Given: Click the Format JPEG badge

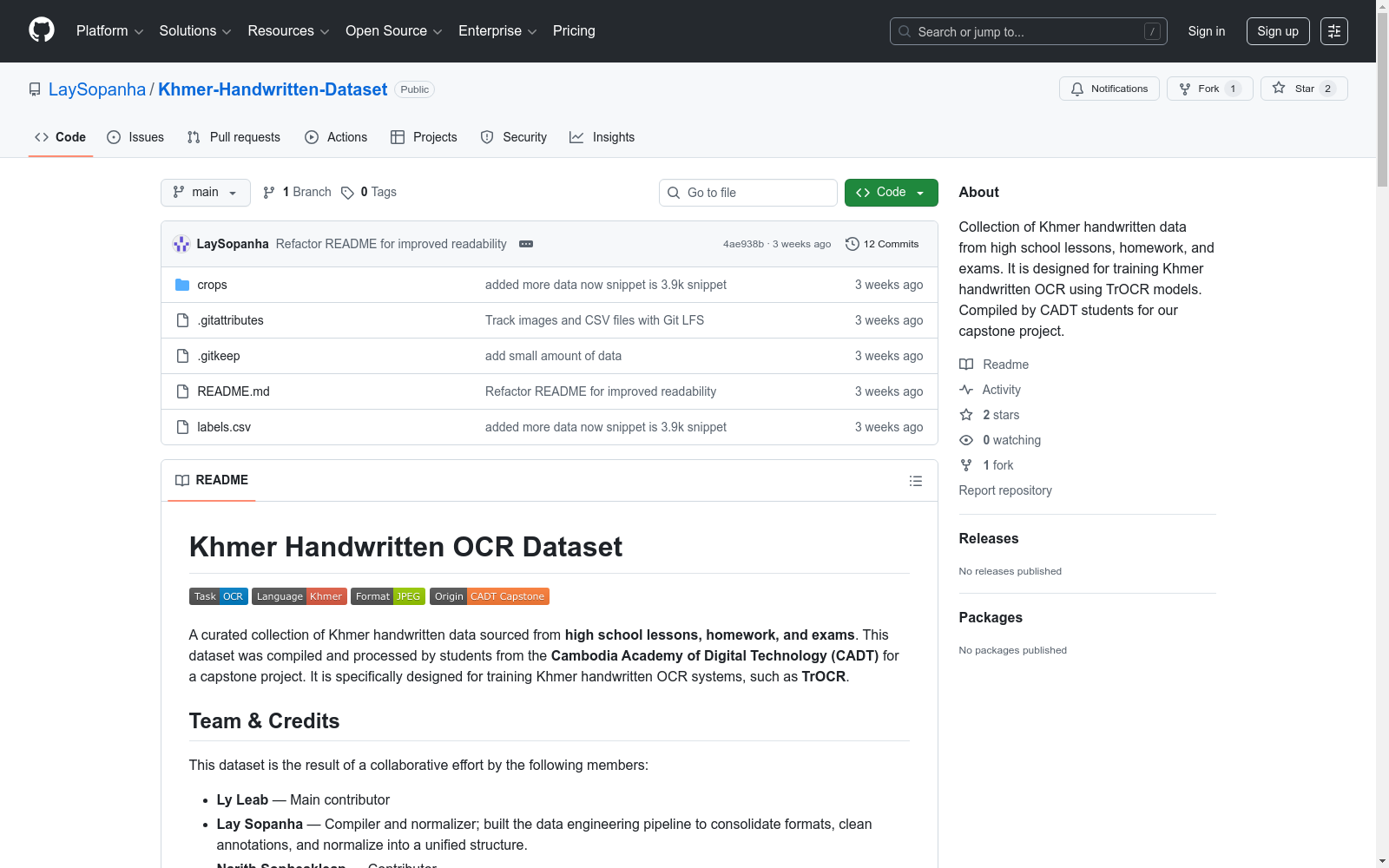Looking at the screenshot, I should point(388,596).
